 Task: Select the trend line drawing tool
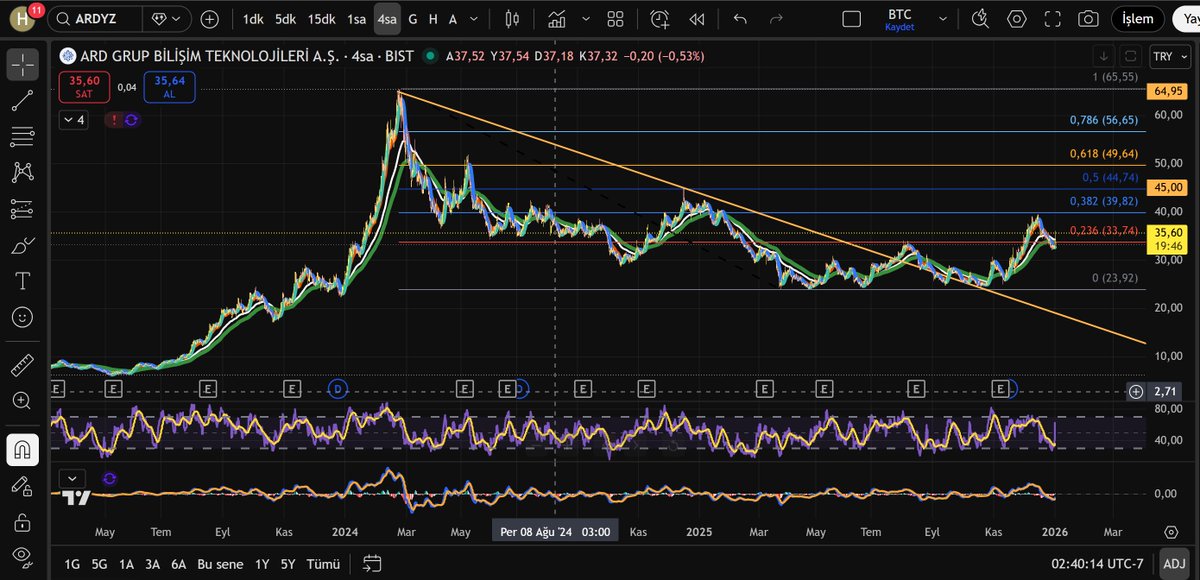(22, 100)
